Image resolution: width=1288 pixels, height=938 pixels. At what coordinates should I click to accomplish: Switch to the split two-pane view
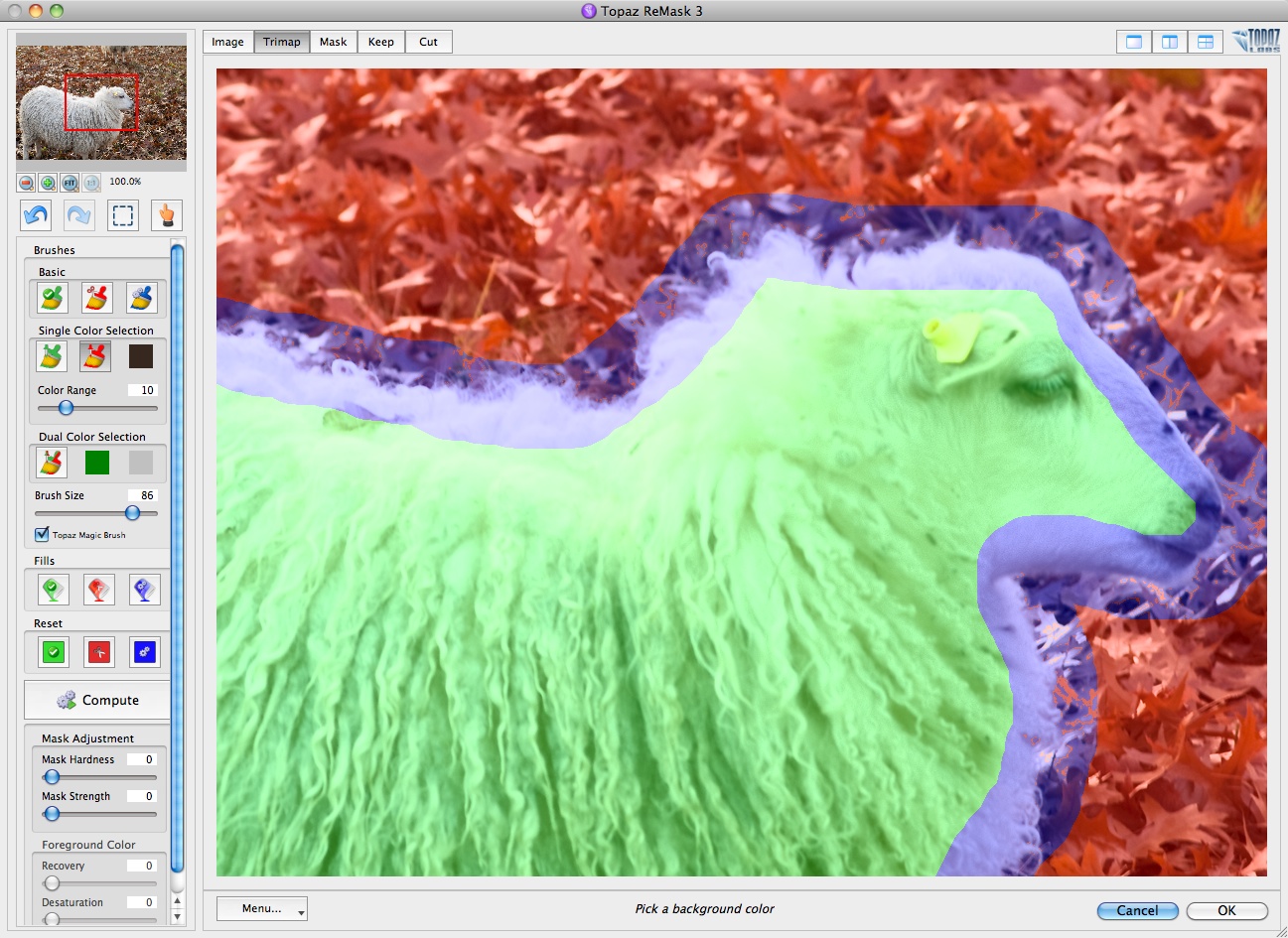point(1169,42)
